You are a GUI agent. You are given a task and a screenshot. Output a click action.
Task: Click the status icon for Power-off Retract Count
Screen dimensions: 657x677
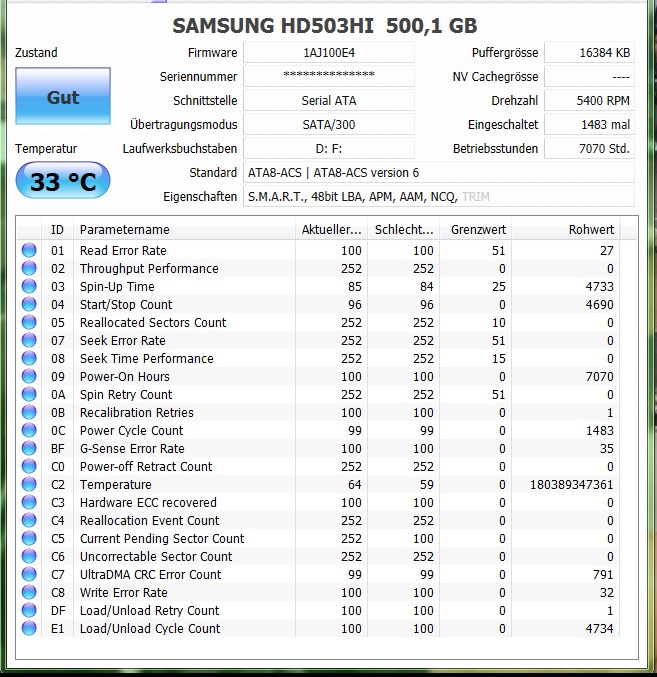[x=29, y=466]
